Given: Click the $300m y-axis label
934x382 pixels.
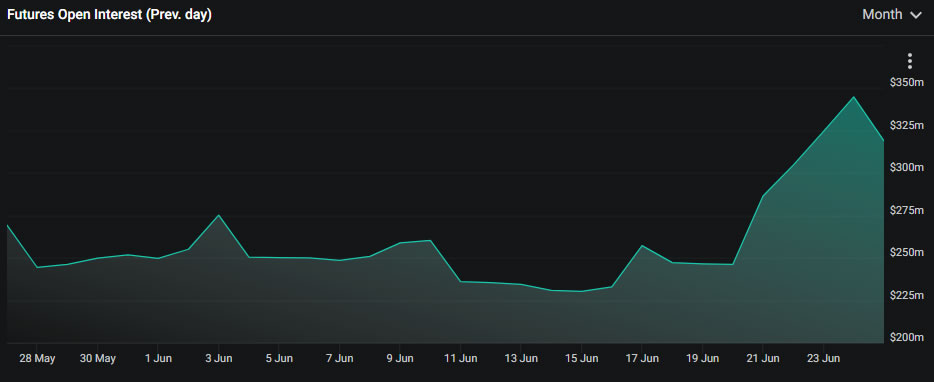Looking at the screenshot, I should pyautogui.click(x=907, y=167).
